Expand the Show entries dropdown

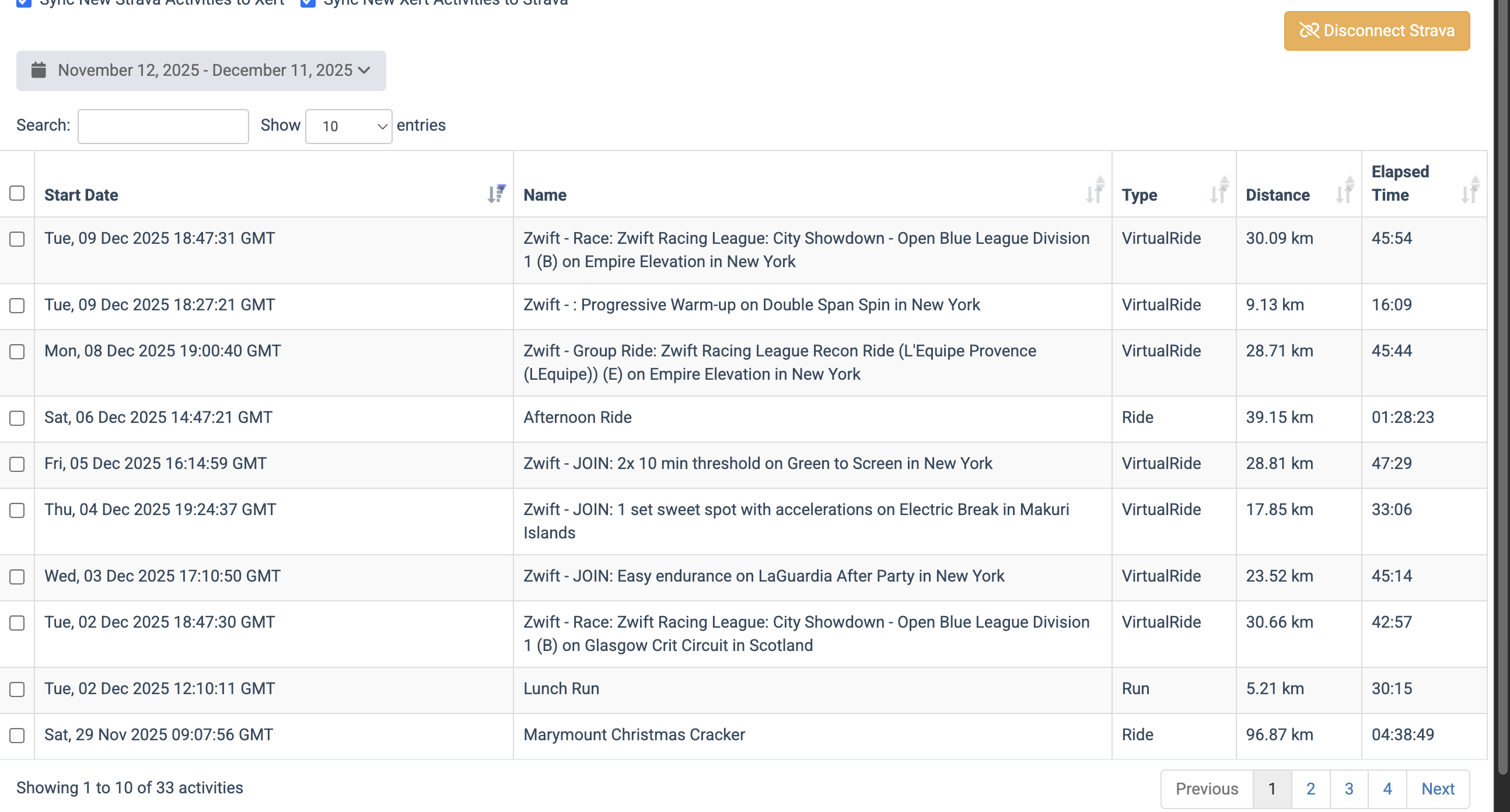(348, 127)
